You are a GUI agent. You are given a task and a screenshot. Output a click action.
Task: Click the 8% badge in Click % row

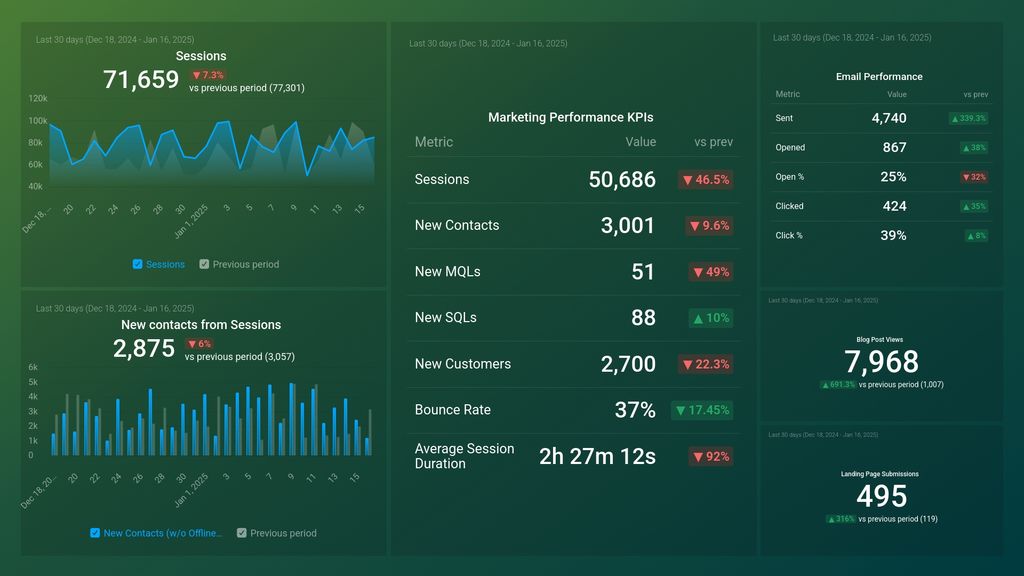pos(976,236)
